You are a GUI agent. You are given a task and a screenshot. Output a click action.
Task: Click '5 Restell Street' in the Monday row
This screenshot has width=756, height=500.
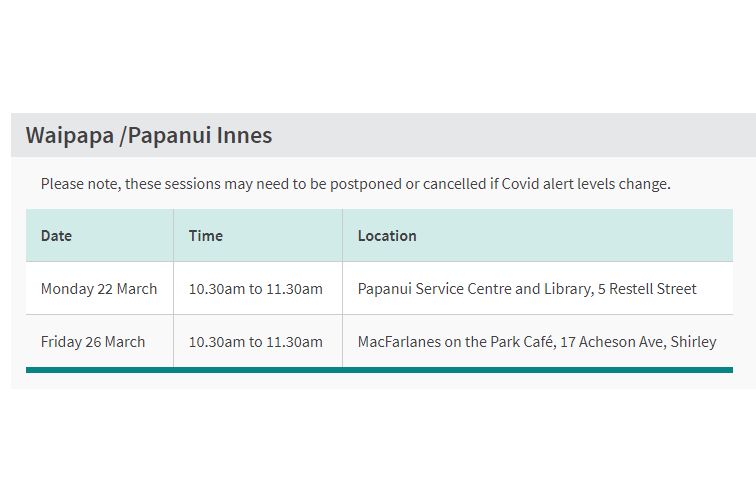pos(647,289)
